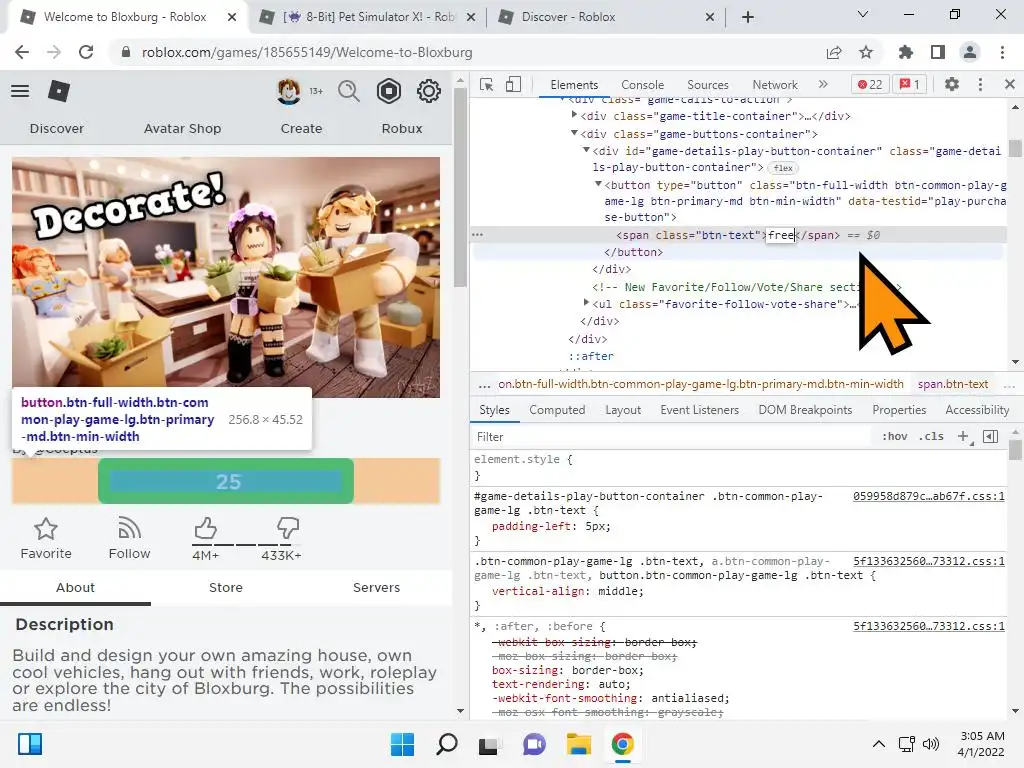Click the breadcrumb left ellipsis

(484, 385)
